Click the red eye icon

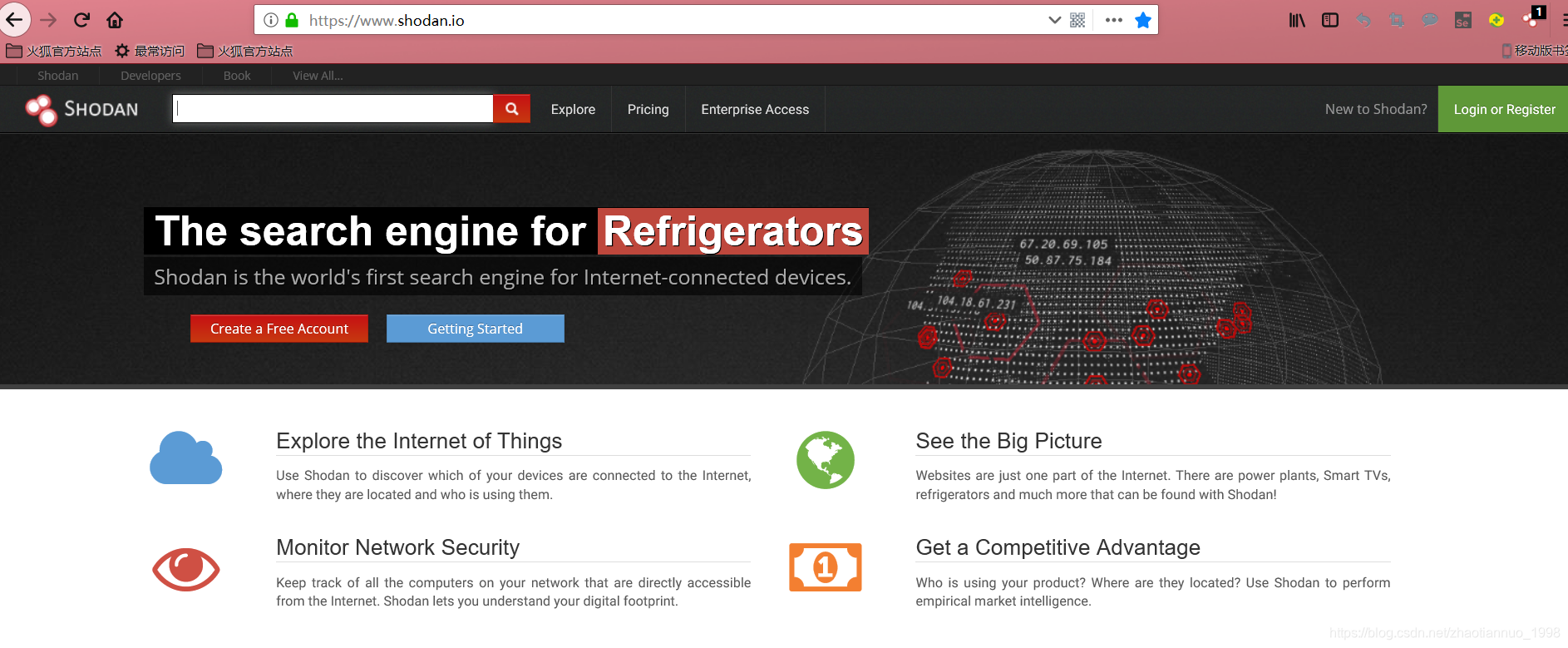185,570
